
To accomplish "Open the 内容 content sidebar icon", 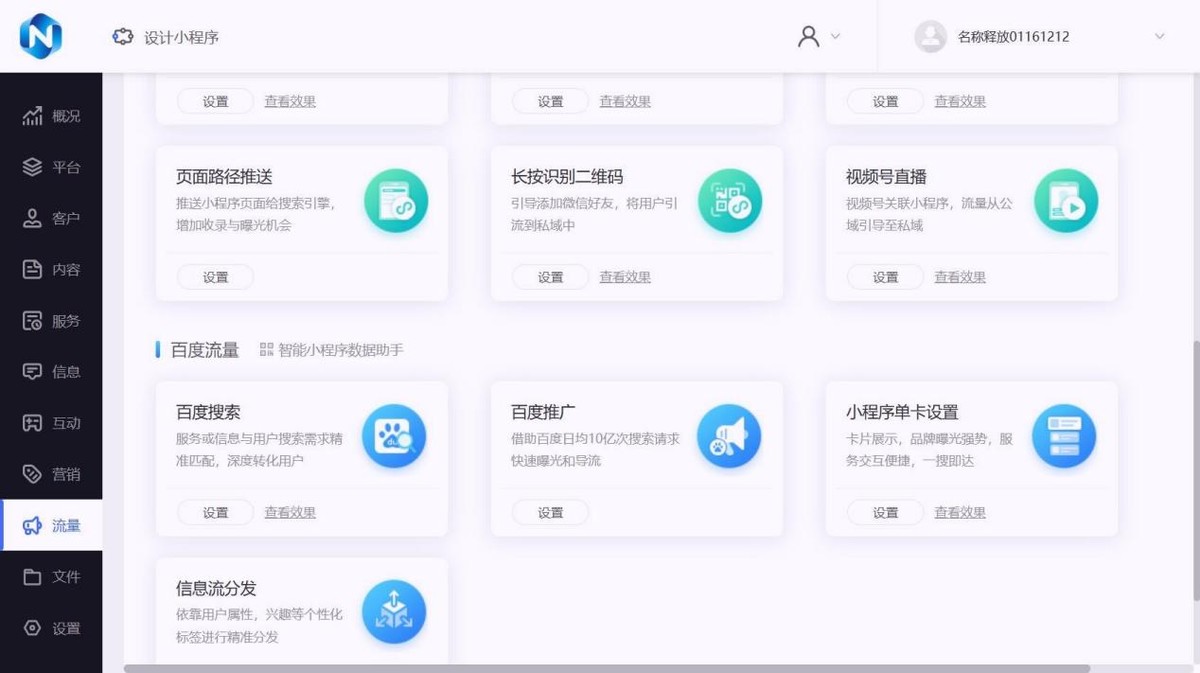I will [31, 268].
